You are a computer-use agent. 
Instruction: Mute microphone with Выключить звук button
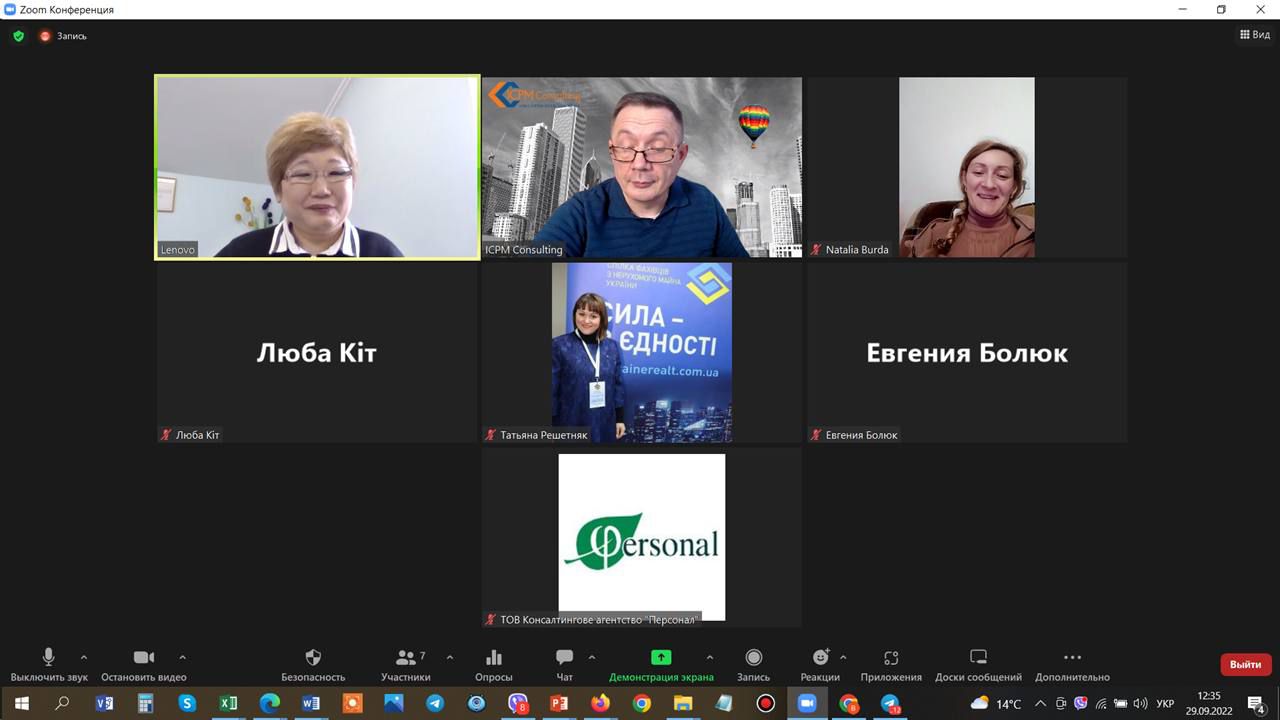[48, 664]
